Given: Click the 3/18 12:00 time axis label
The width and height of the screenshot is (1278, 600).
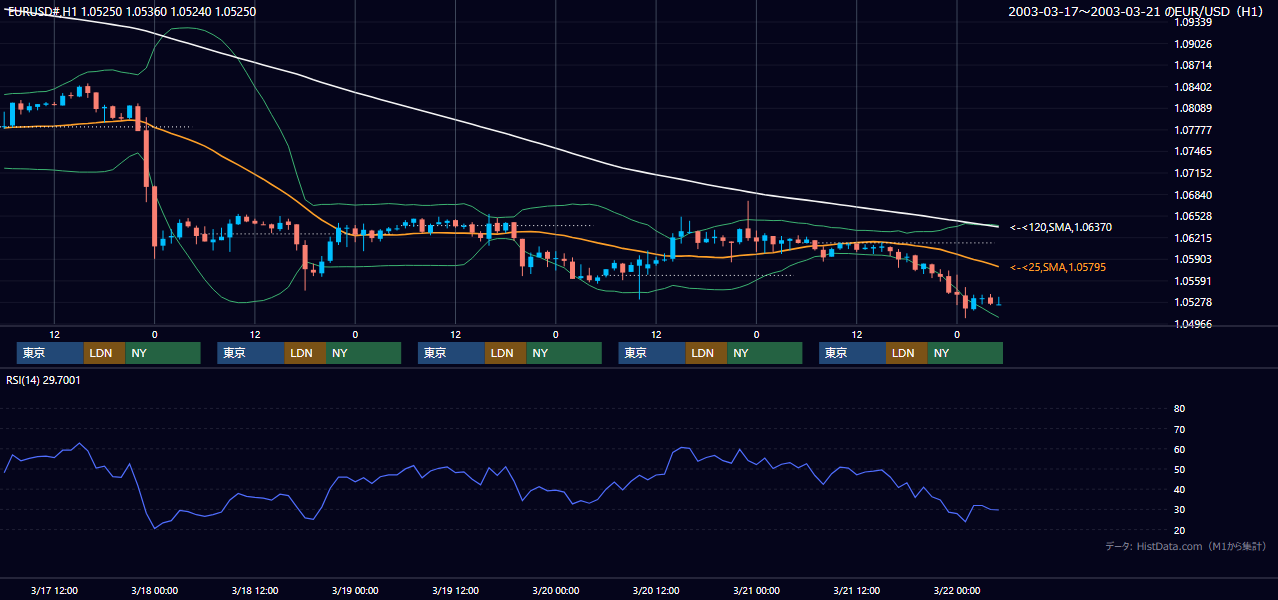Looking at the screenshot, I should [254, 590].
